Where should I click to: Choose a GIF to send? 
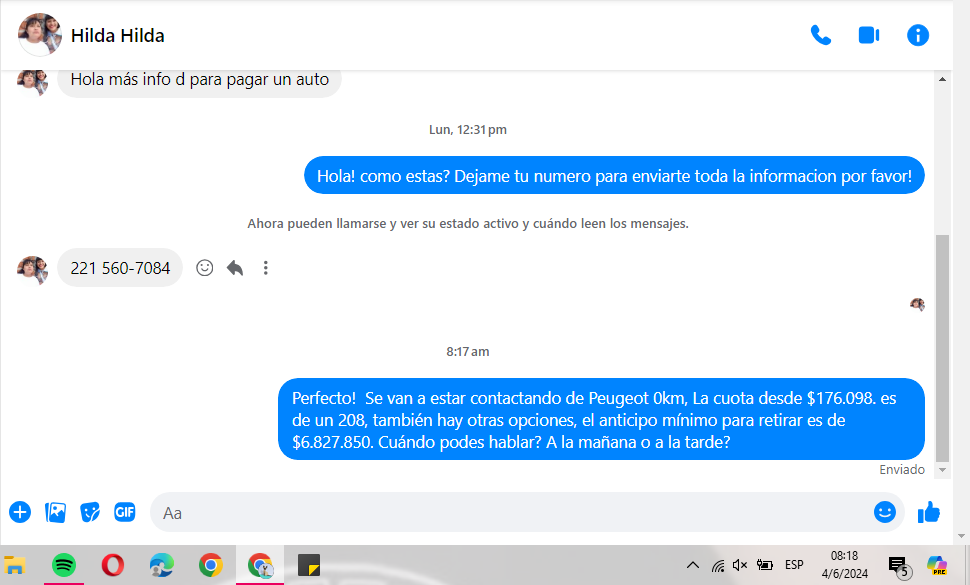coord(125,512)
